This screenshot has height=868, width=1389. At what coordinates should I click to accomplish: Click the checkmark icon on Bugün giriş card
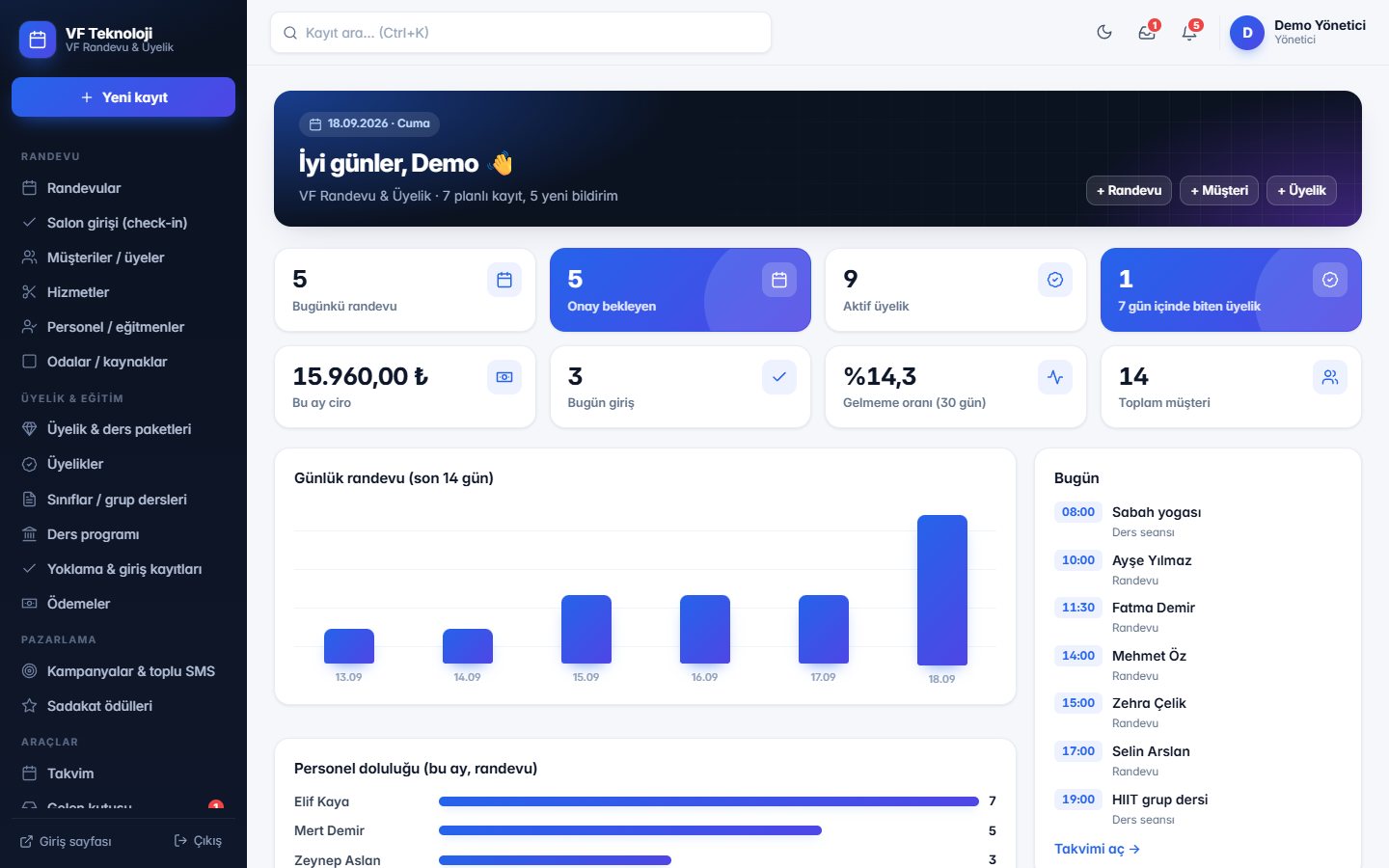tap(779, 377)
